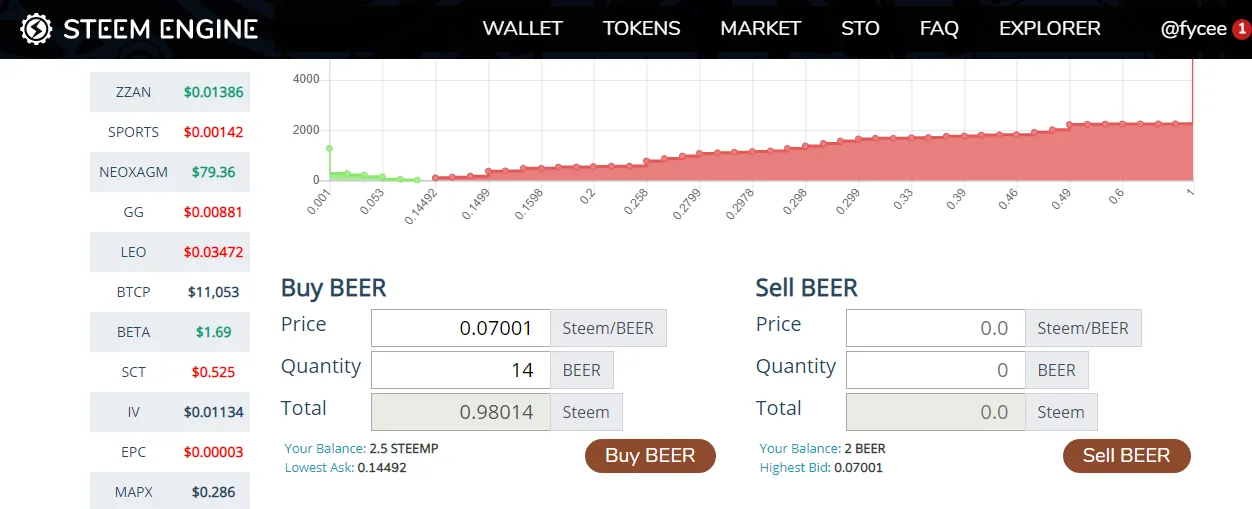
Task: Click the Steem Engine gear logo icon
Action: [37, 29]
